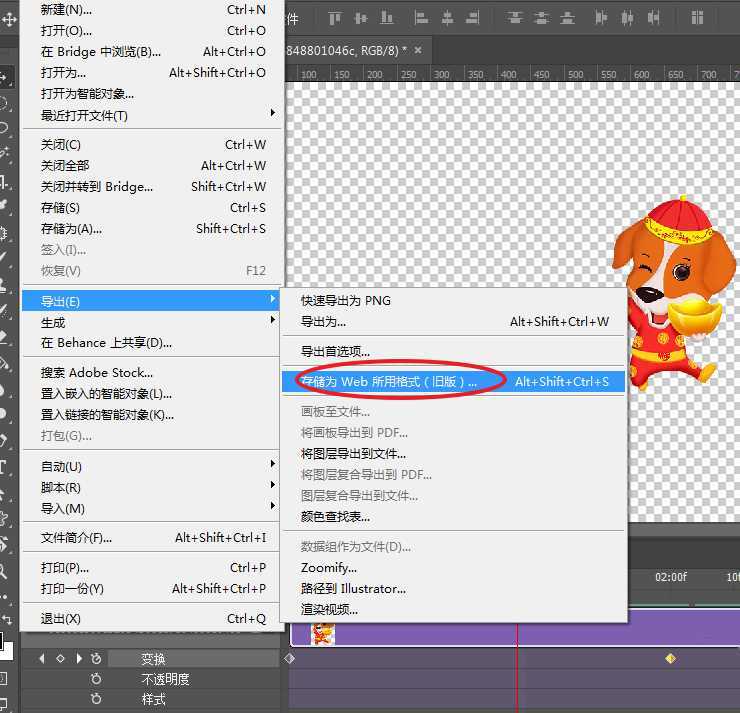Expand the 导出(E) submenu arrow
The width and height of the screenshot is (740, 713).
pos(272,299)
